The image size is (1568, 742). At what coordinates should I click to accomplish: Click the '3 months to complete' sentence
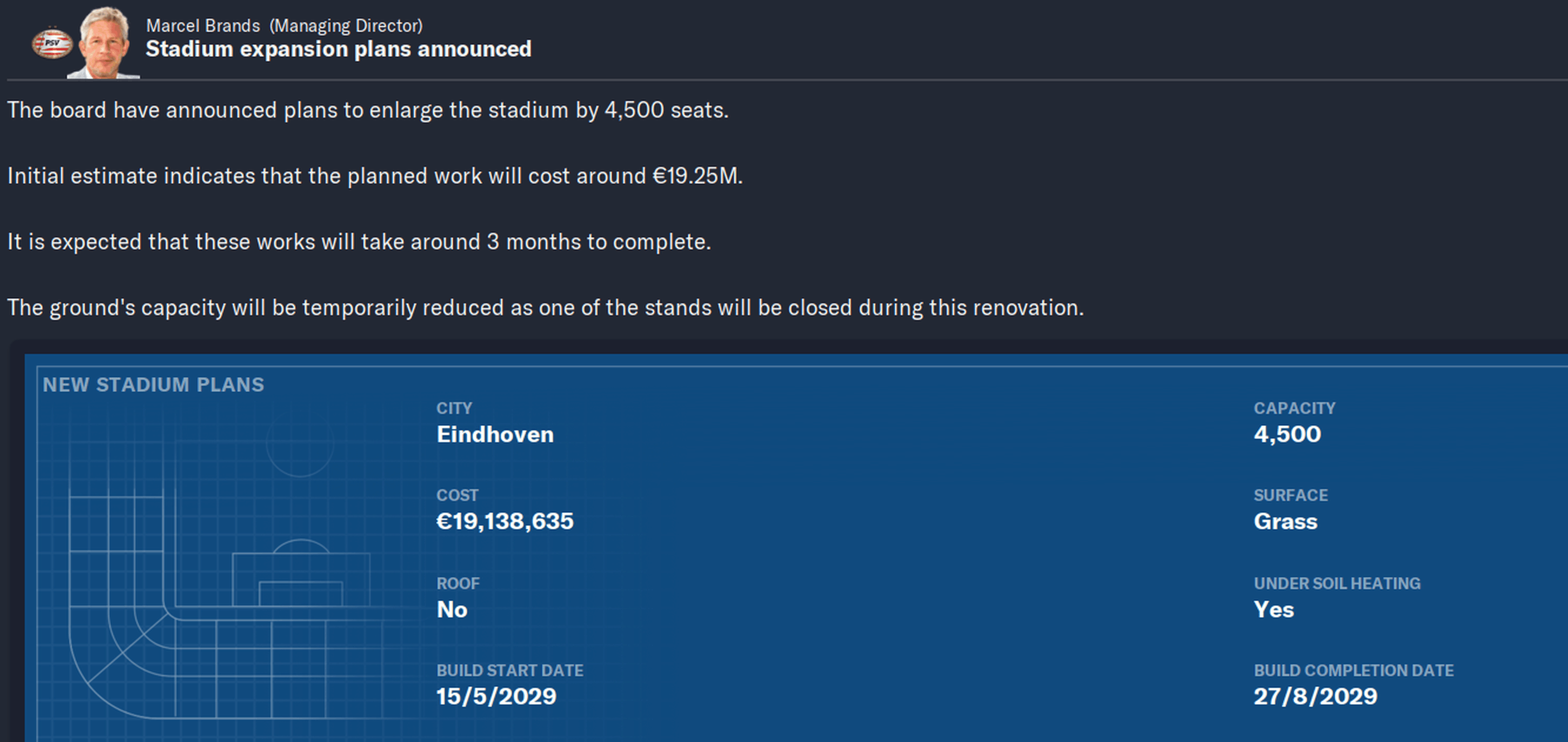coord(359,242)
